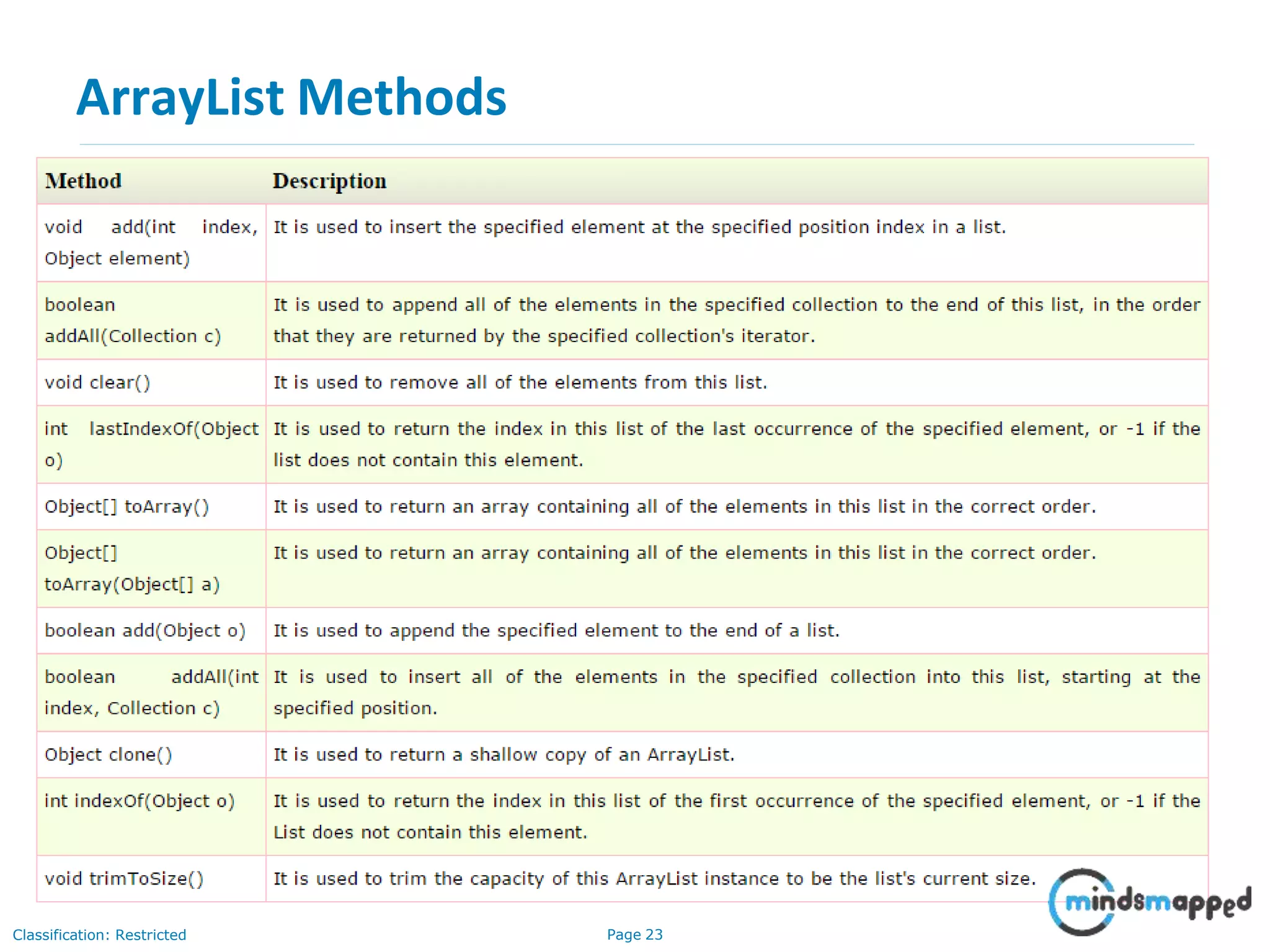Screen dimensions: 1270x952
Task: Click the description beside 'Object[] toArray()'
Action: pyautogui.click(x=685, y=506)
